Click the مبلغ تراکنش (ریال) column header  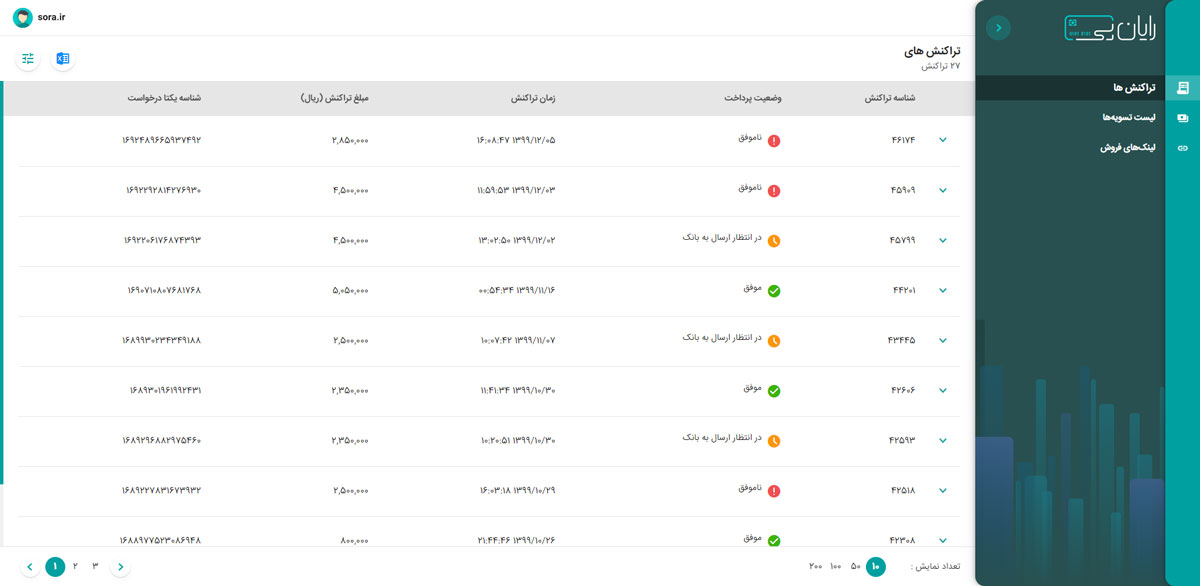point(335,98)
